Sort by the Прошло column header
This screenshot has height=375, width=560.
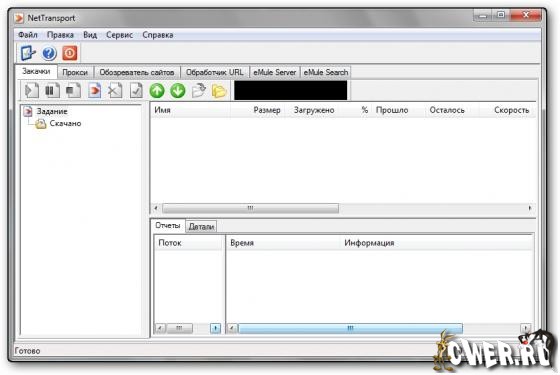pyautogui.click(x=399, y=110)
